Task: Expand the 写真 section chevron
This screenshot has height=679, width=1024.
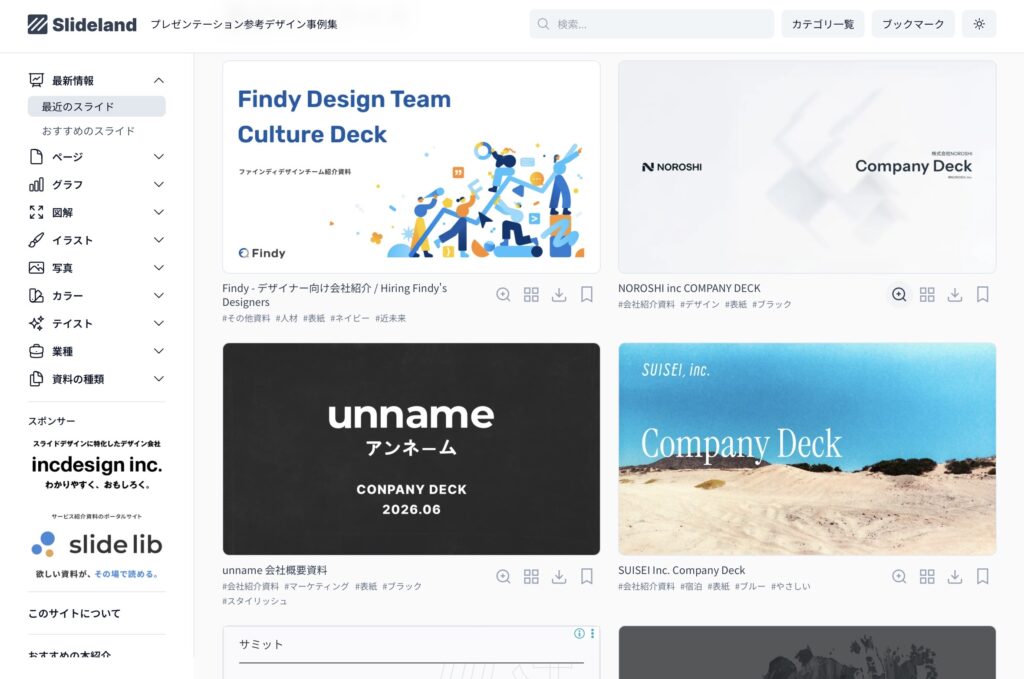Action: coord(159,268)
